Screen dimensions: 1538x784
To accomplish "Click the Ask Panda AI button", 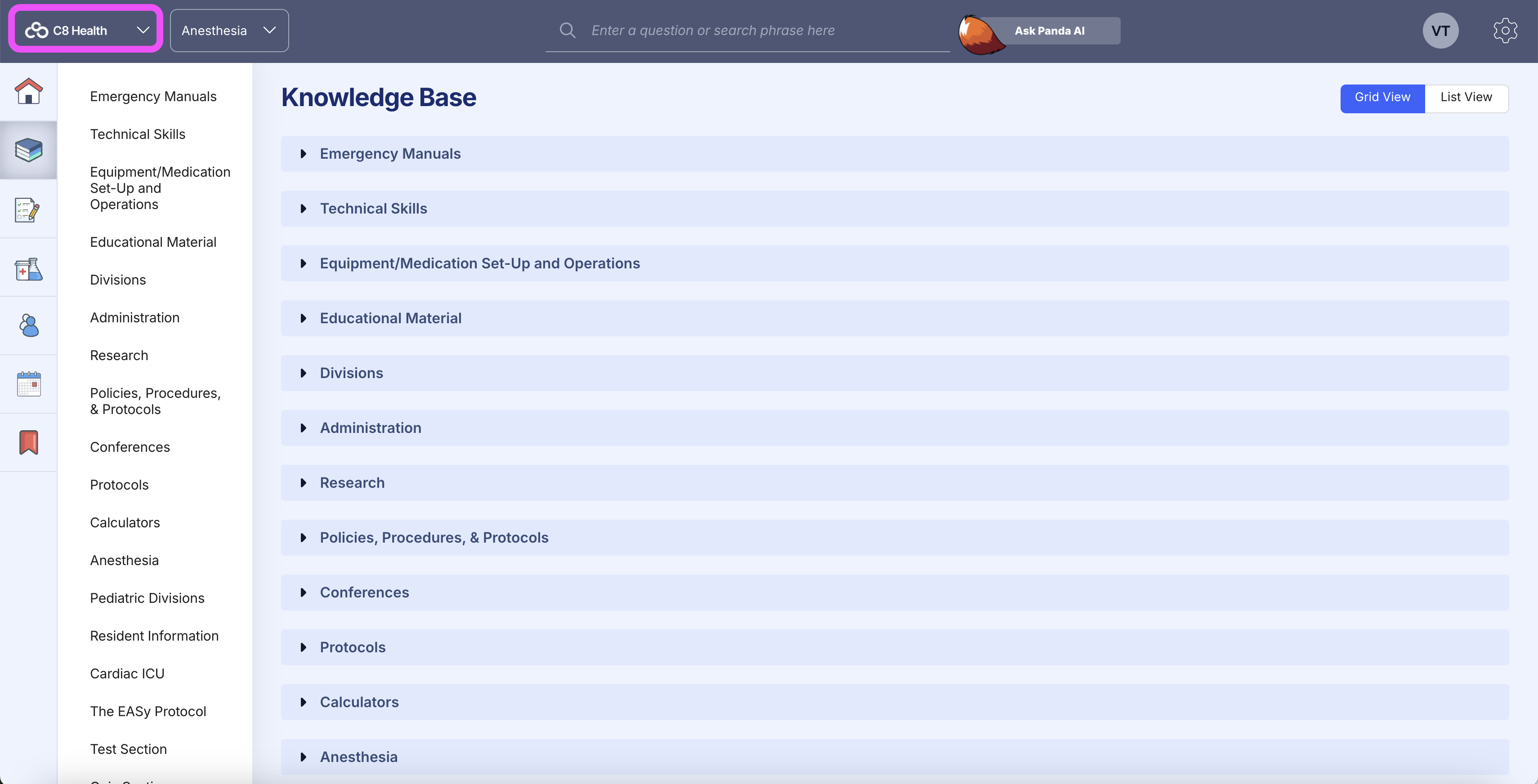I will point(1049,31).
